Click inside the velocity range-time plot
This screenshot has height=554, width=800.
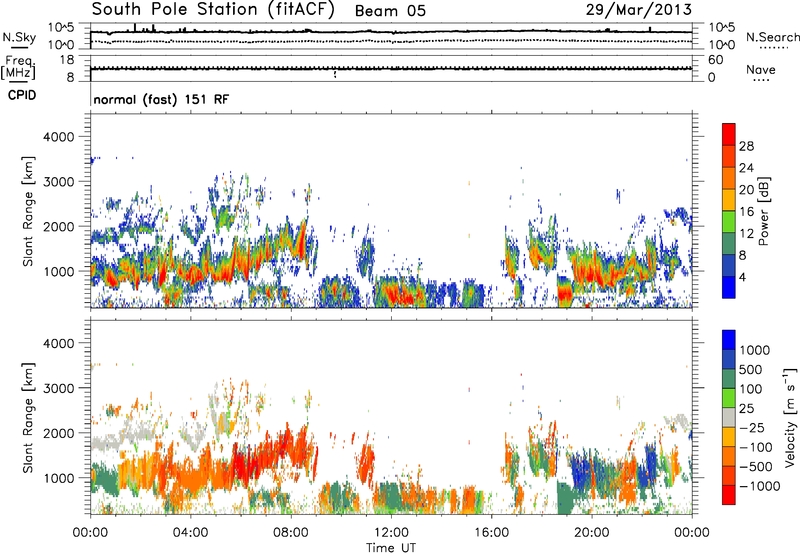391,417
